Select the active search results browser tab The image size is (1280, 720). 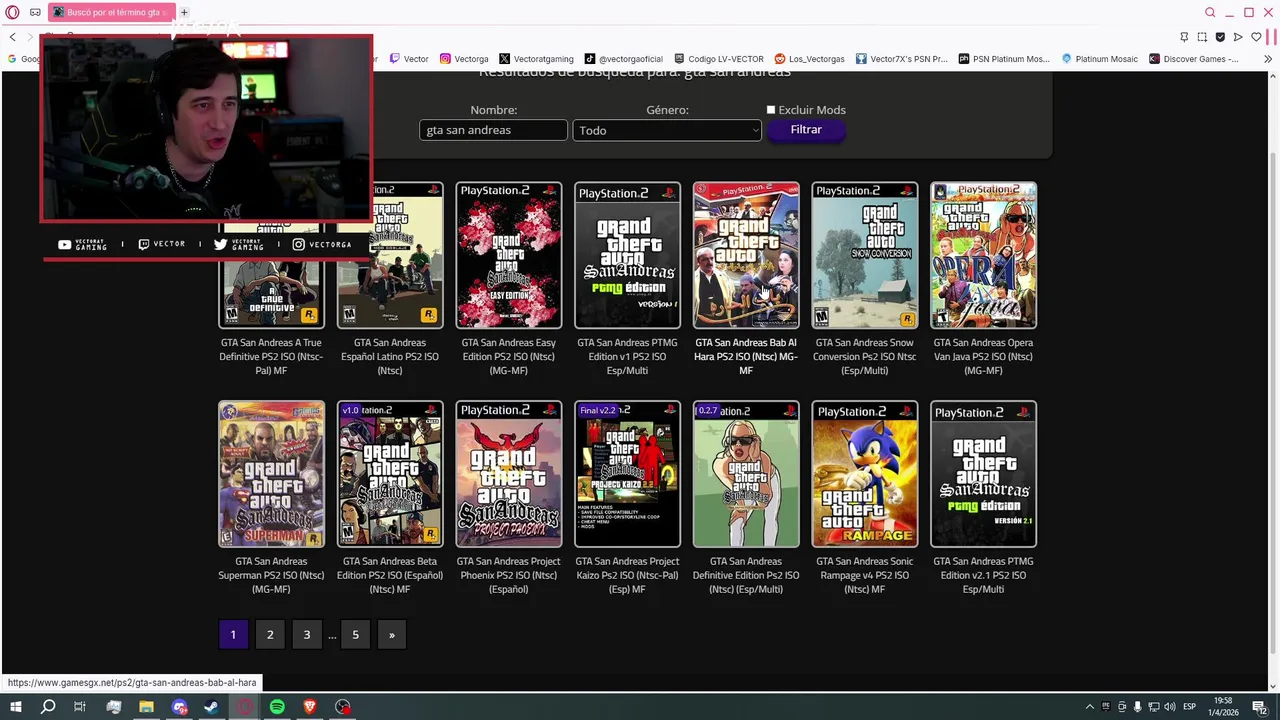click(x=111, y=12)
